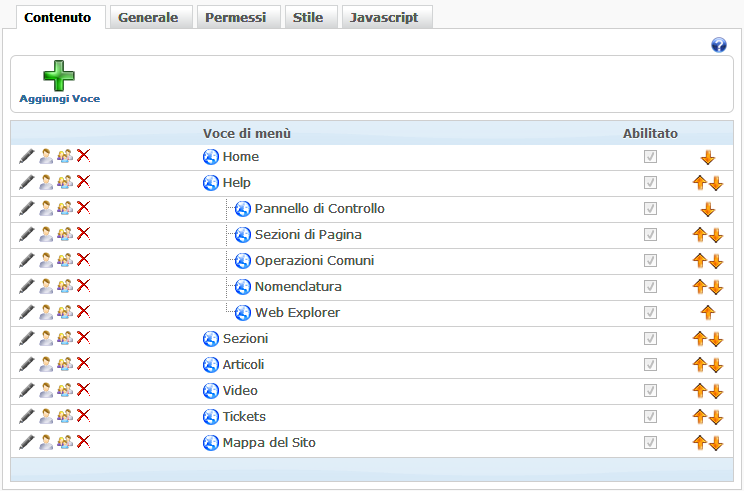The height and width of the screenshot is (491, 744).
Task: Toggle Abilitato checkbox for Operazioni Comuni
Action: (650, 260)
